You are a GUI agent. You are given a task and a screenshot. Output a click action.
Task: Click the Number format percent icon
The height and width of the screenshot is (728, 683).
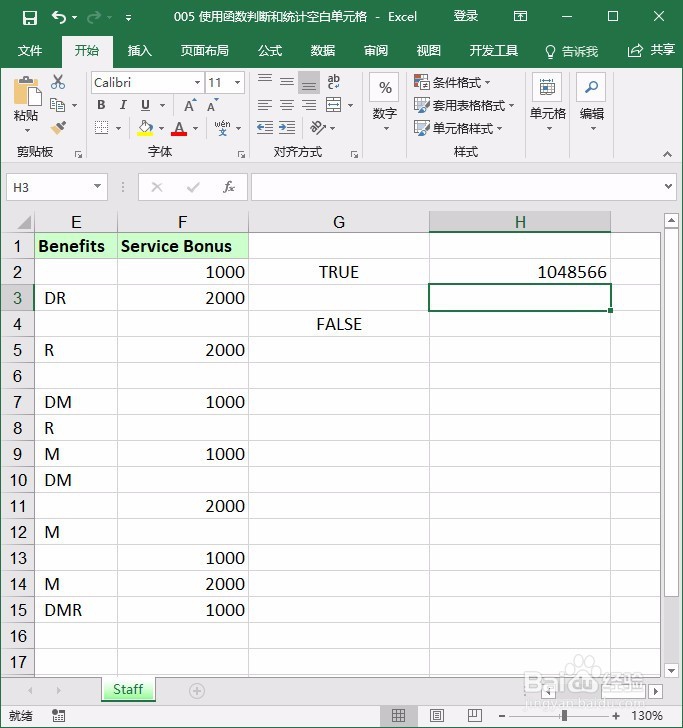384,87
